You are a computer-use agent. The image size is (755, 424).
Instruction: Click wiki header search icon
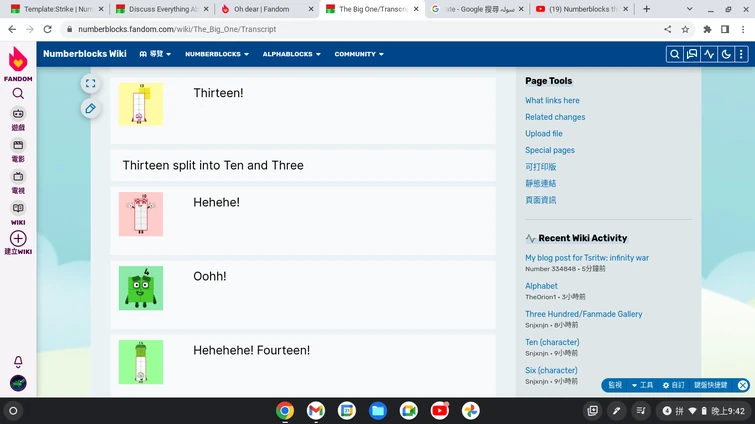click(675, 54)
